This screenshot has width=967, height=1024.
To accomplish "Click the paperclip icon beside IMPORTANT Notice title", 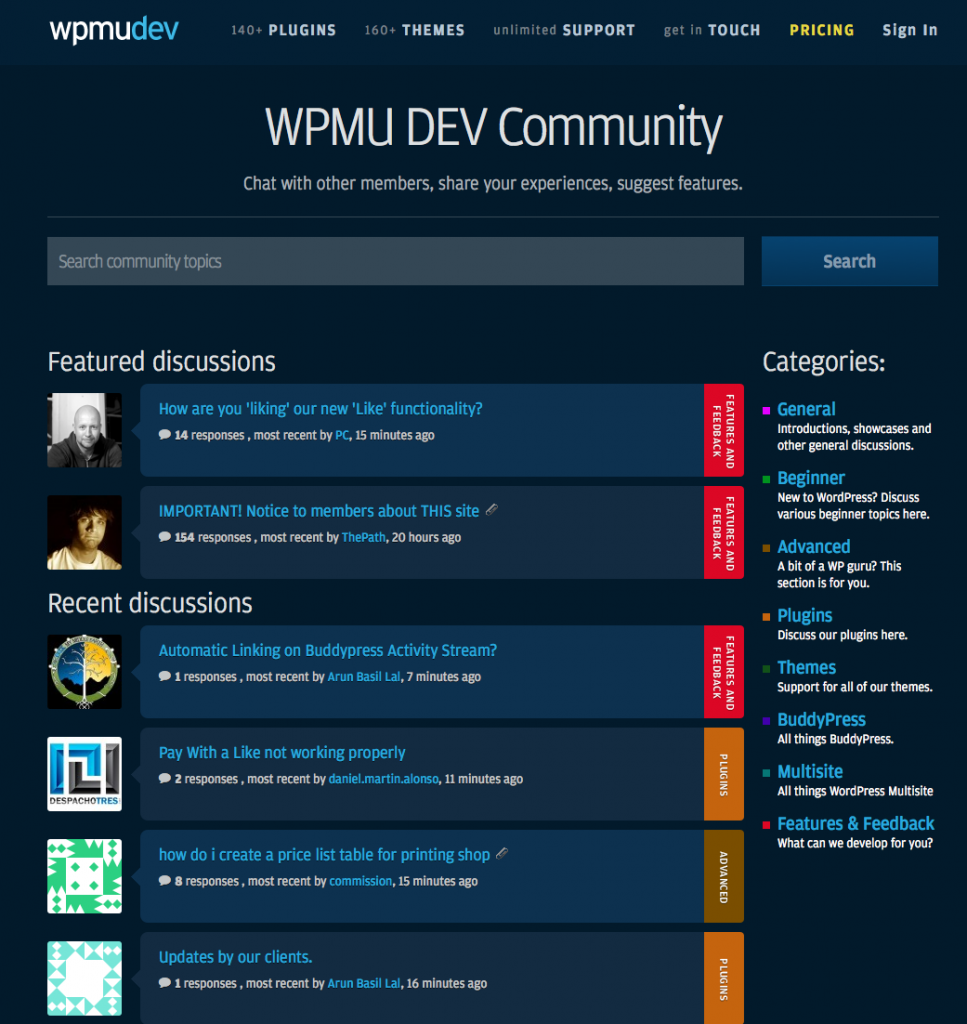I will click(x=492, y=509).
